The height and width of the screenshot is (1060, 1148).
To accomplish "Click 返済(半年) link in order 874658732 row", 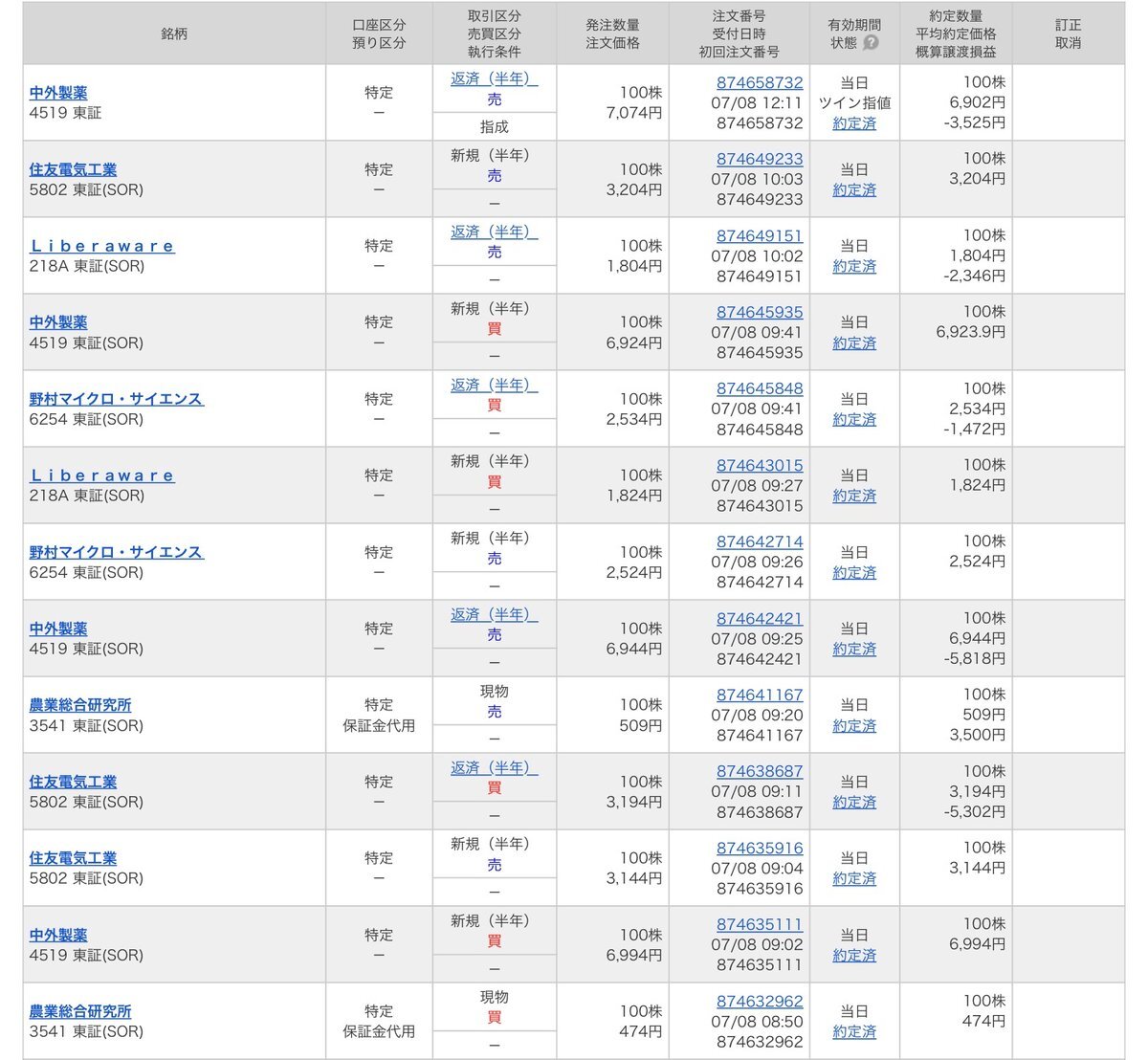I will click(494, 78).
